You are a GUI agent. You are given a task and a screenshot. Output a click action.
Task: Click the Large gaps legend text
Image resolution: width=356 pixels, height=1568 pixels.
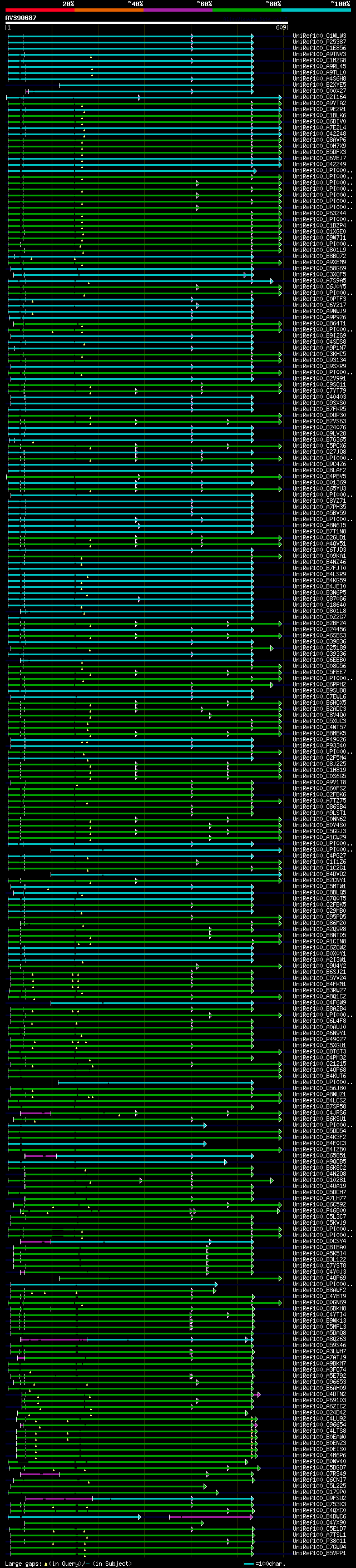click(68, 1563)
